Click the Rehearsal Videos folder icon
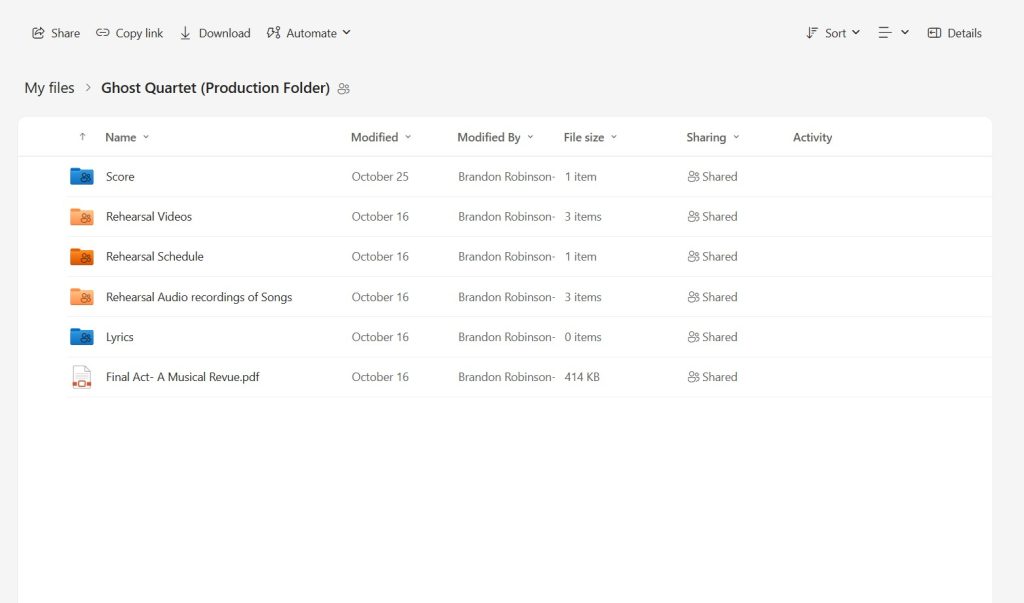1024x603 pixels. (82, 217)
